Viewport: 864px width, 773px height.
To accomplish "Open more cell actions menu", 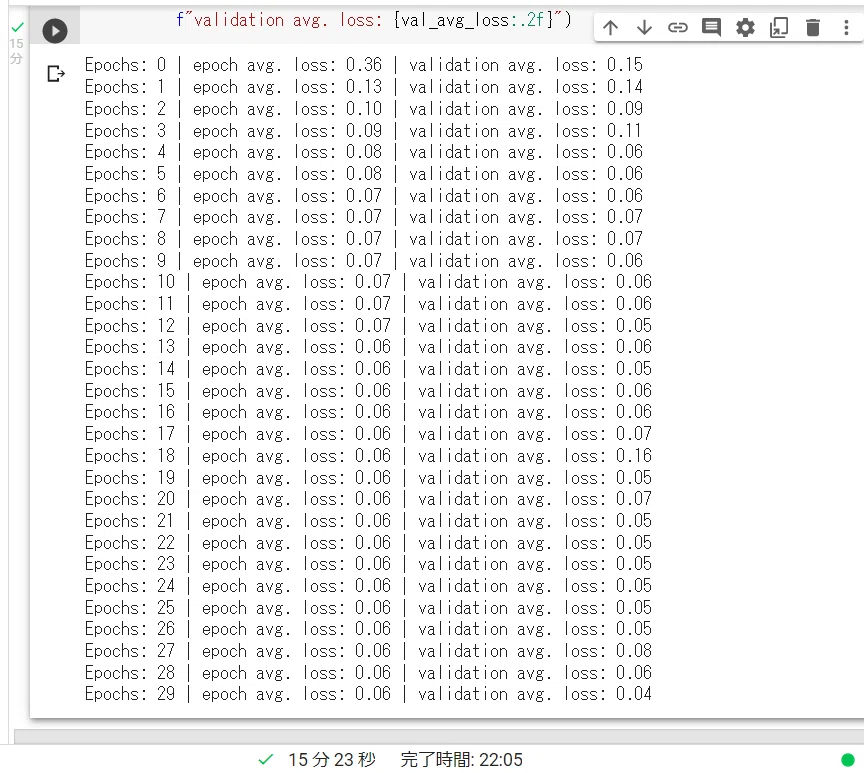I will tap(846, 27).
